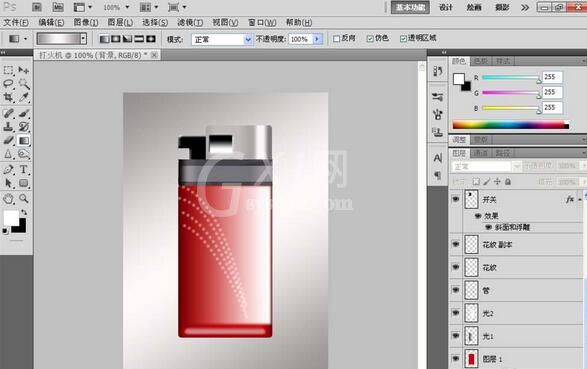Image resolution: width=587 pixels, height=369 pixels.
Task: Select the Move tool
Action: (x=24, y=70)
